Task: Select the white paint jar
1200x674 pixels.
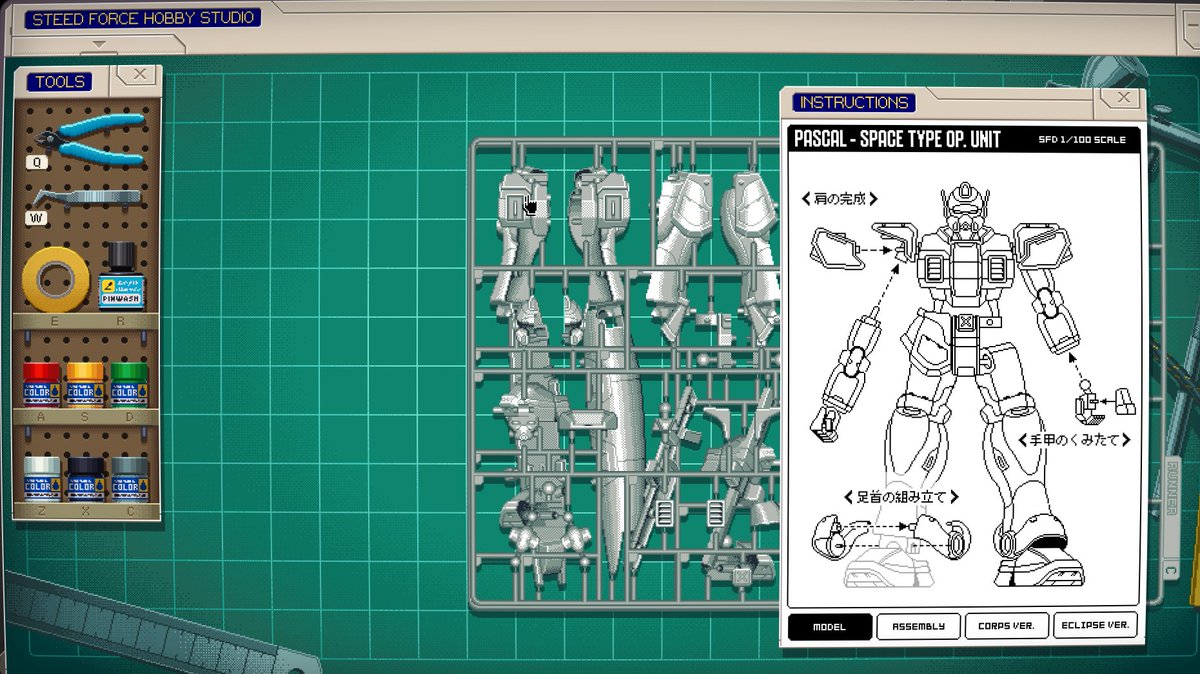Action: pyautogui.click(x=42, y=479)
